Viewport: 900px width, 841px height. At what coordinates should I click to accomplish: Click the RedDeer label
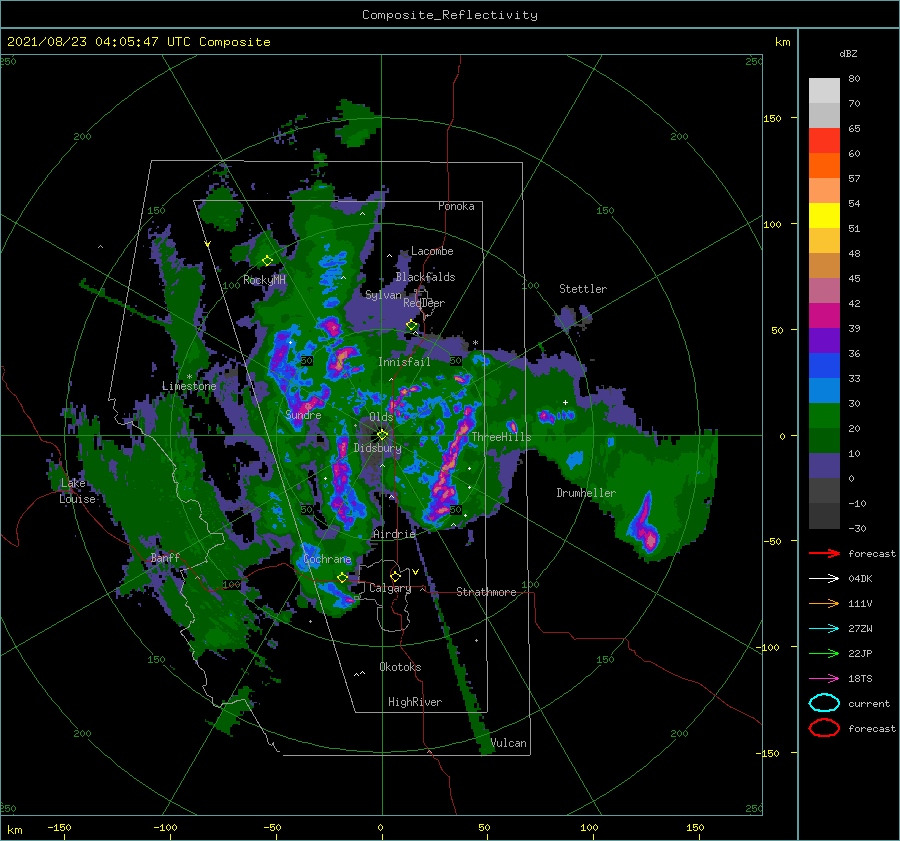click(x=424, y=303)
